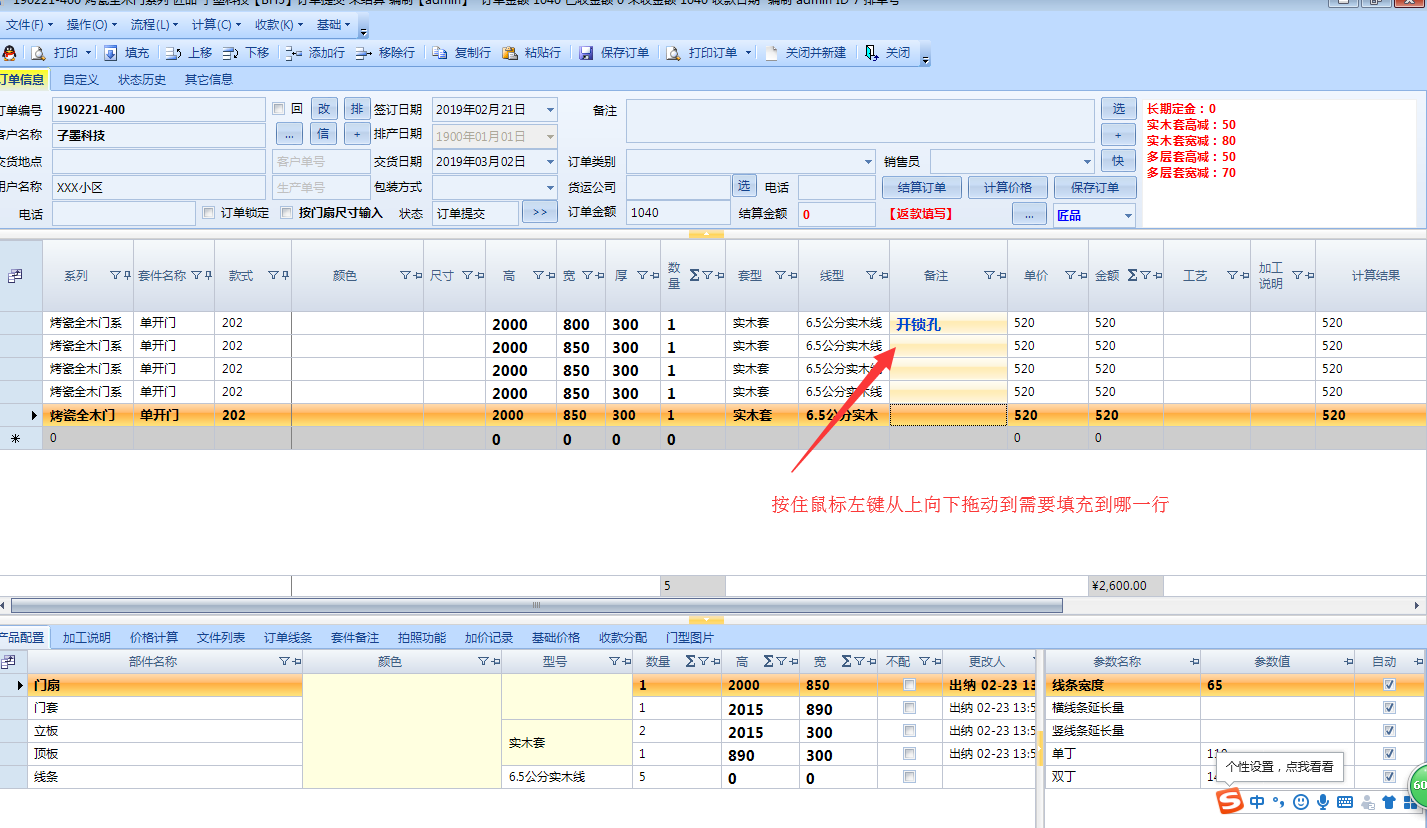Expand the 订单类别 dropdown
The image size is (1427, 828).
tap(867, 161)
